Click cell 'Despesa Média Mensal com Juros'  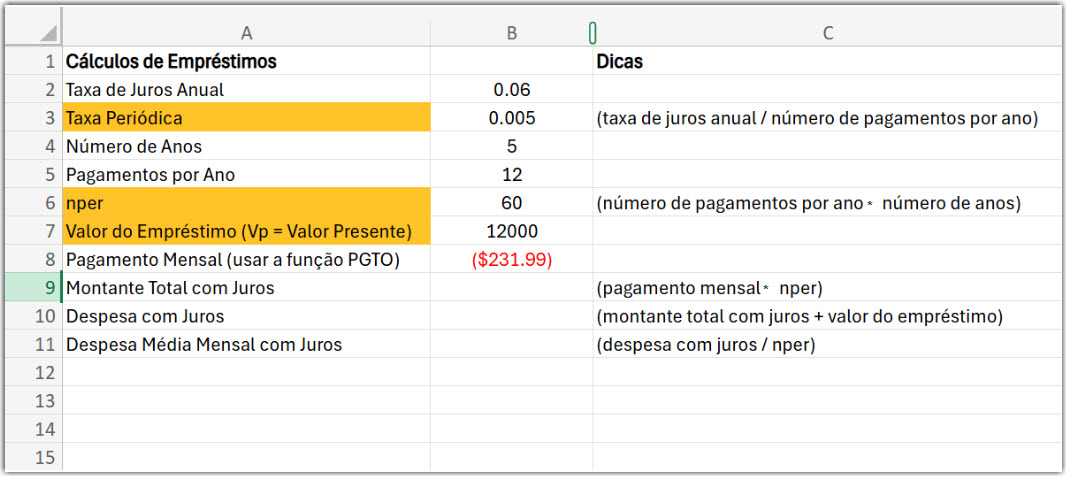point(246,344)
